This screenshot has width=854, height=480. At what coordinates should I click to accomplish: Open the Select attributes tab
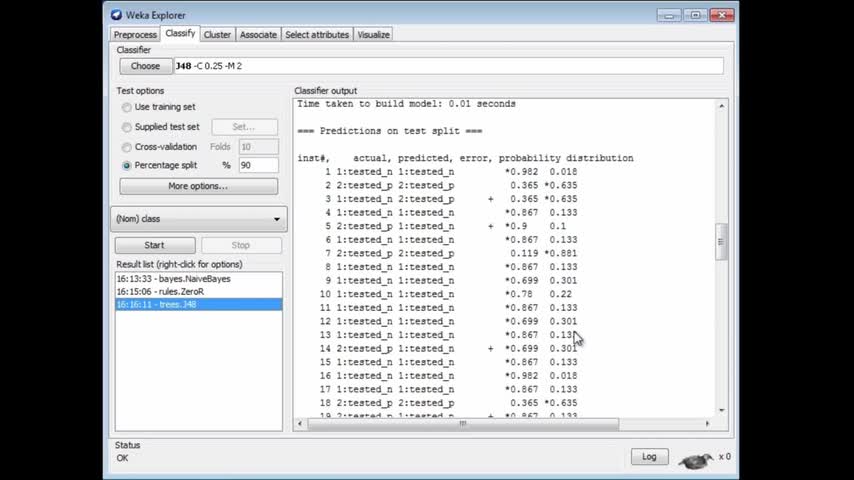click(317, 34)
